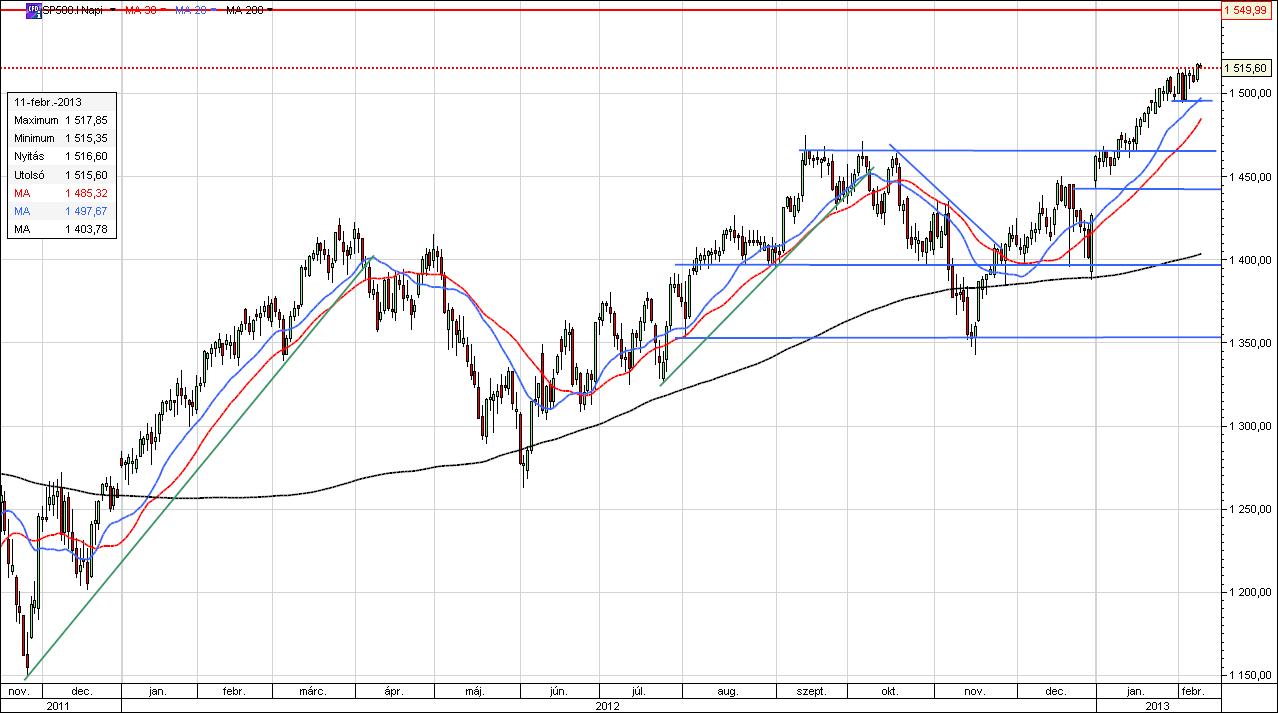
Task: Open the MA 200 indicator dropdown
Action: click(x=269, y=9)
